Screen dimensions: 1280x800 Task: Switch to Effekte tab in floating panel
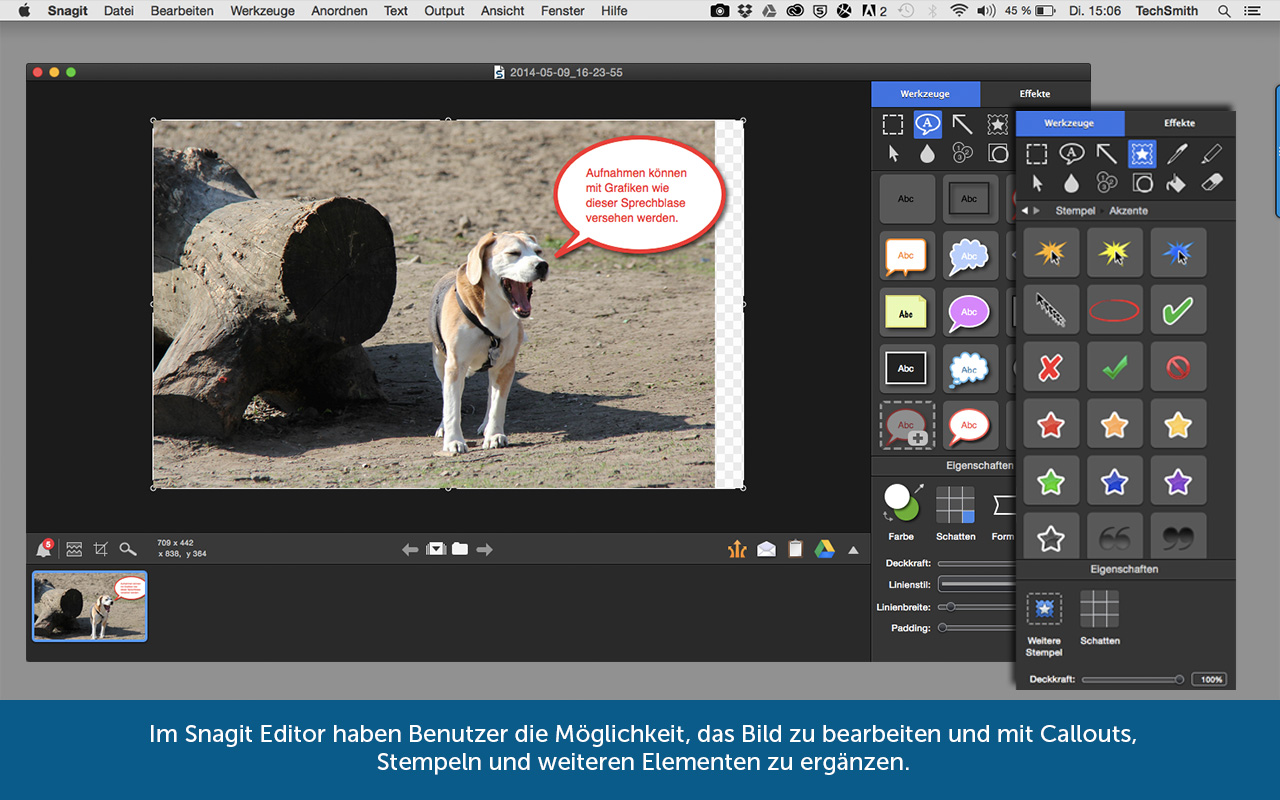coord(1179,123)
